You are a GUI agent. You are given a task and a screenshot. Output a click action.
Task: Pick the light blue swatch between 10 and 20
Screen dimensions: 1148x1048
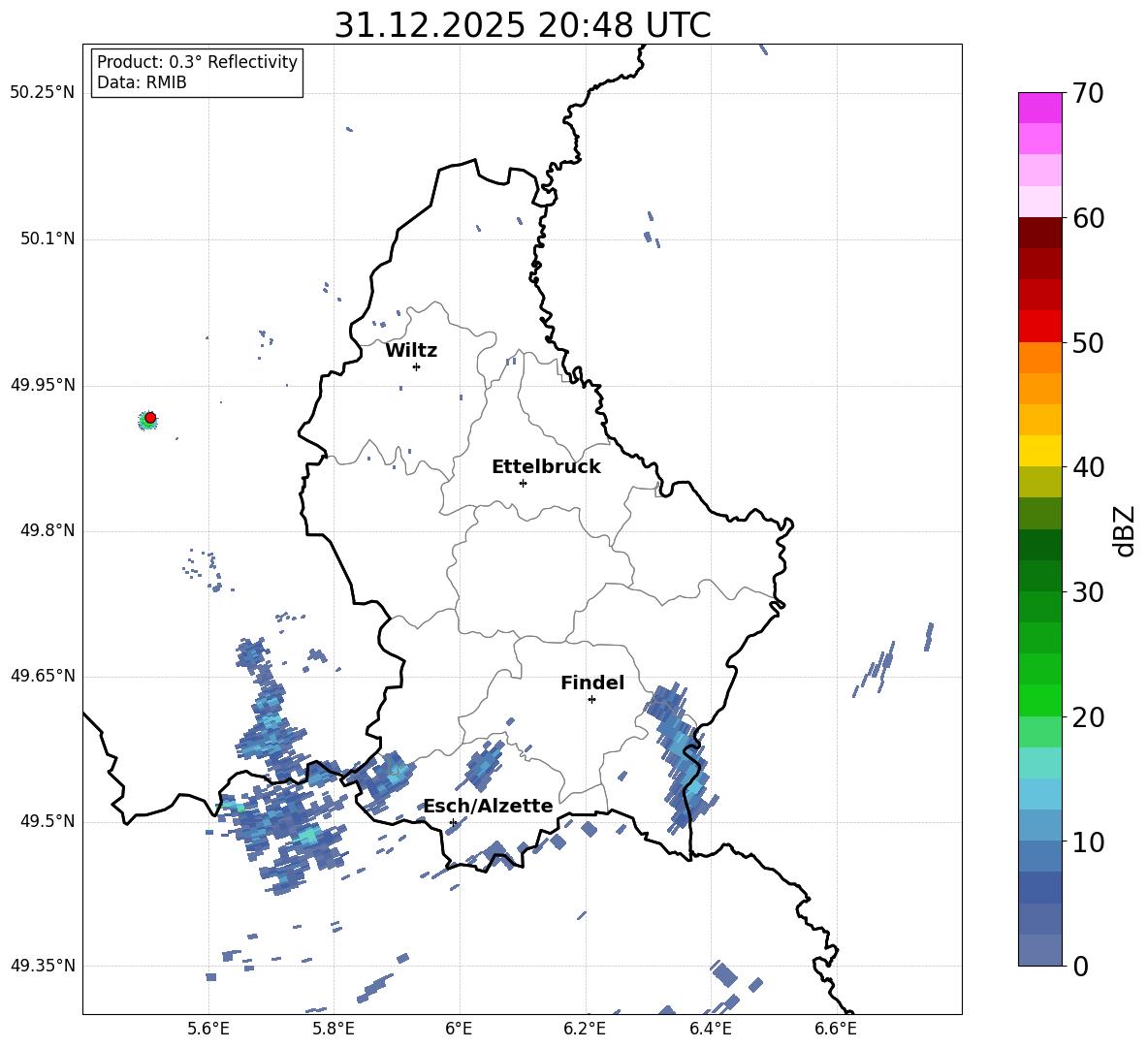point(1039,794)
